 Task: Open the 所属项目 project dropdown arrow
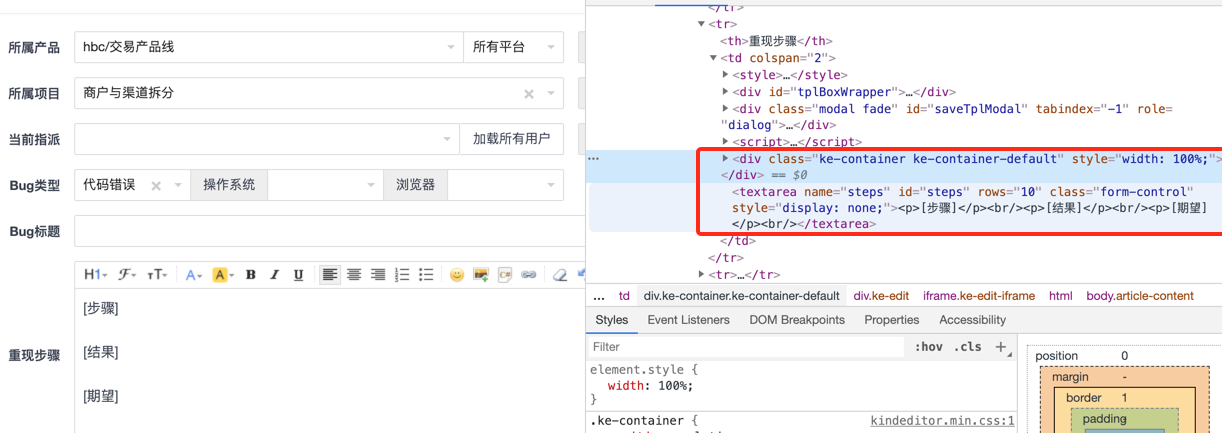coord(550,94)
